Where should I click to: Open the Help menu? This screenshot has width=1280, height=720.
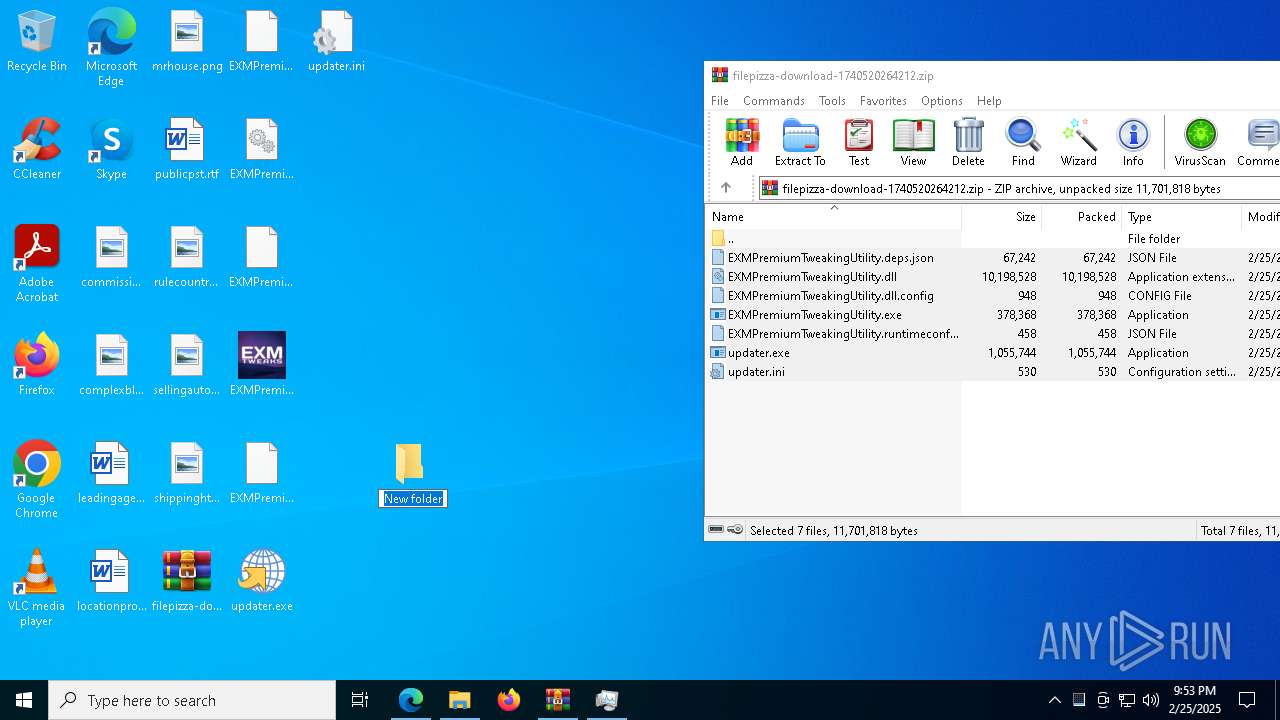pos(989,101)
